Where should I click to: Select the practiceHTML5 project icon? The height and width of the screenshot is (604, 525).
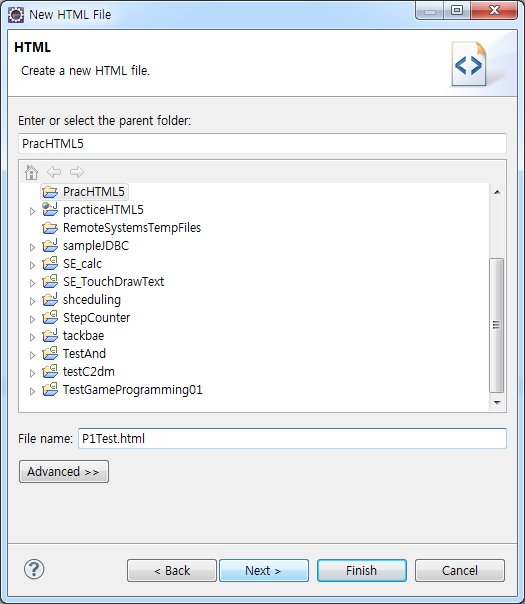coord(50,209)
